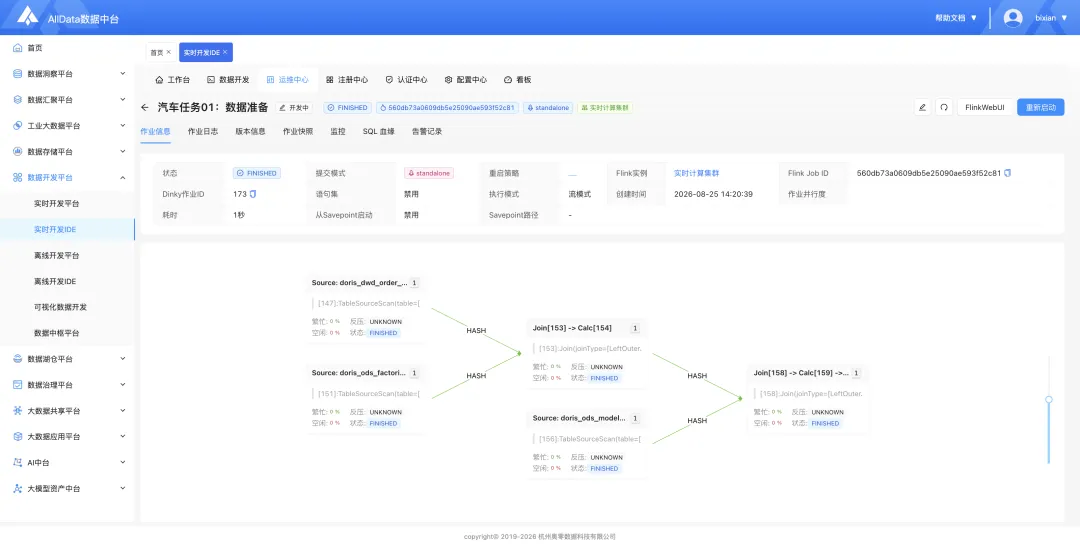This screenshot has width=1080, height=548.
Task: Expand AI中台 menu
Action: pyautogui.click(x=67, y=463)
